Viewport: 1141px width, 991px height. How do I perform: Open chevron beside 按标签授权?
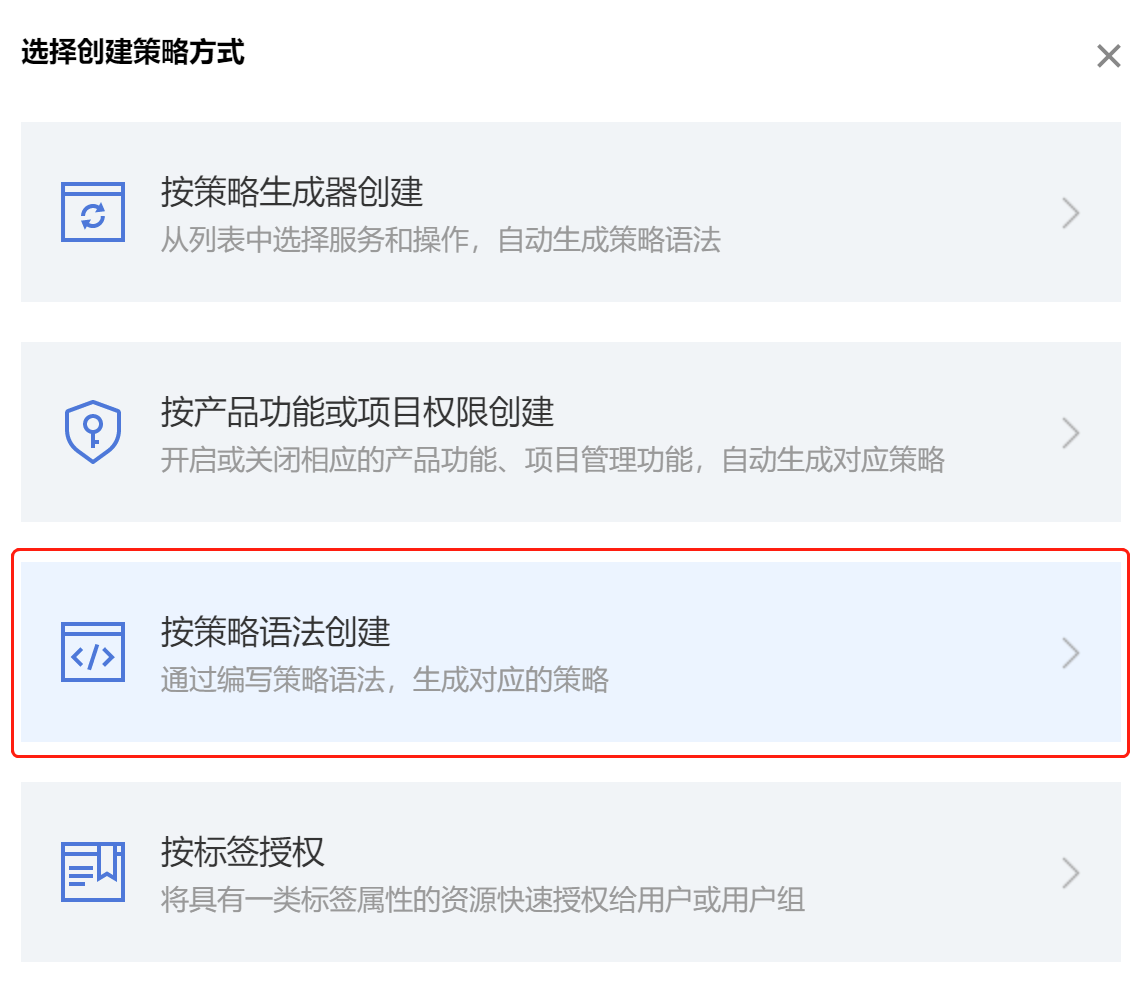[x=1070, y=873]
